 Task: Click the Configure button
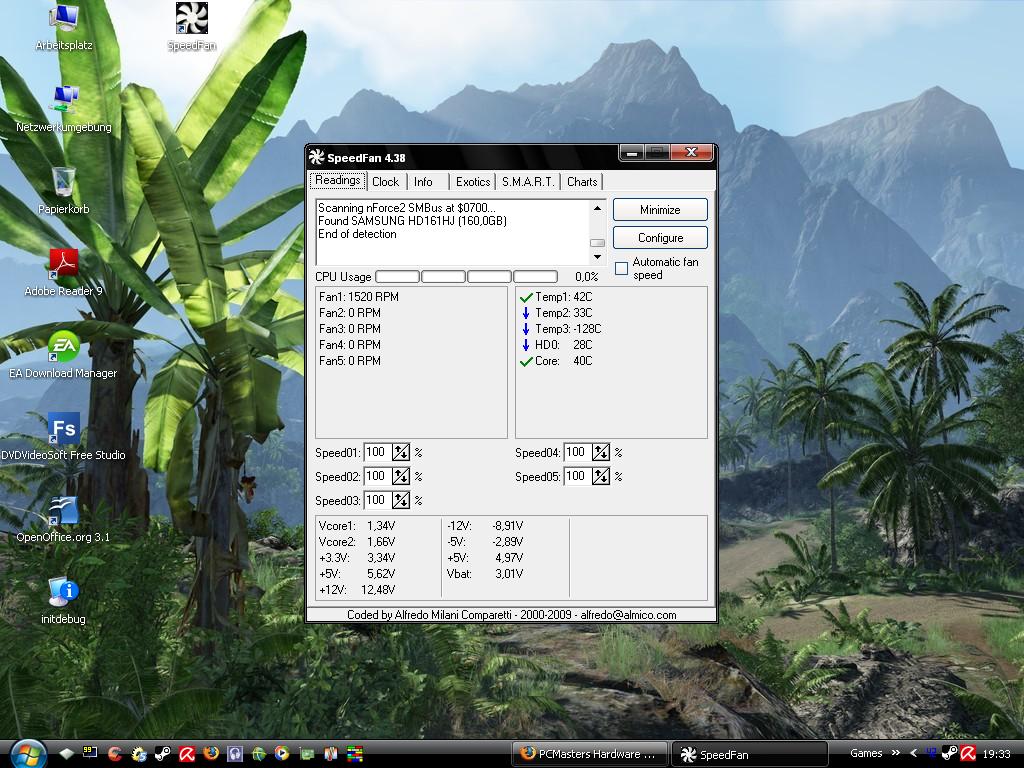660,238
